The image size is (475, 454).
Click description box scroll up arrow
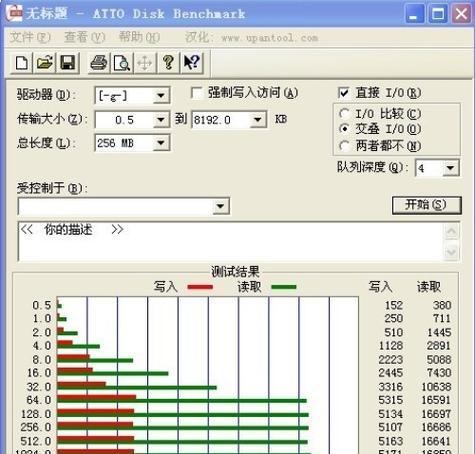451,231
